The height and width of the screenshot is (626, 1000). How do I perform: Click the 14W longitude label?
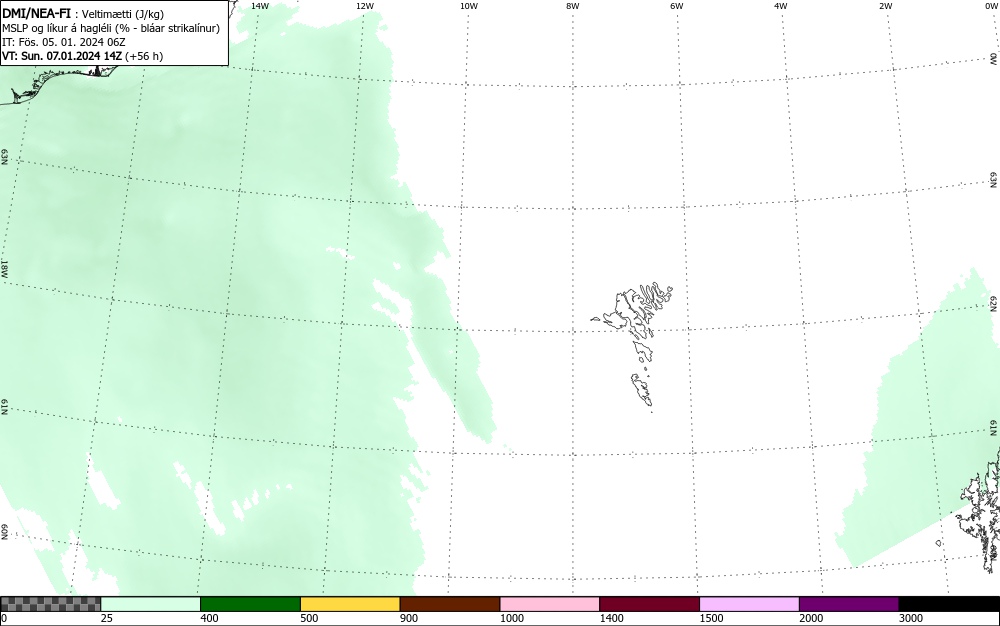[x=260, y=6]
